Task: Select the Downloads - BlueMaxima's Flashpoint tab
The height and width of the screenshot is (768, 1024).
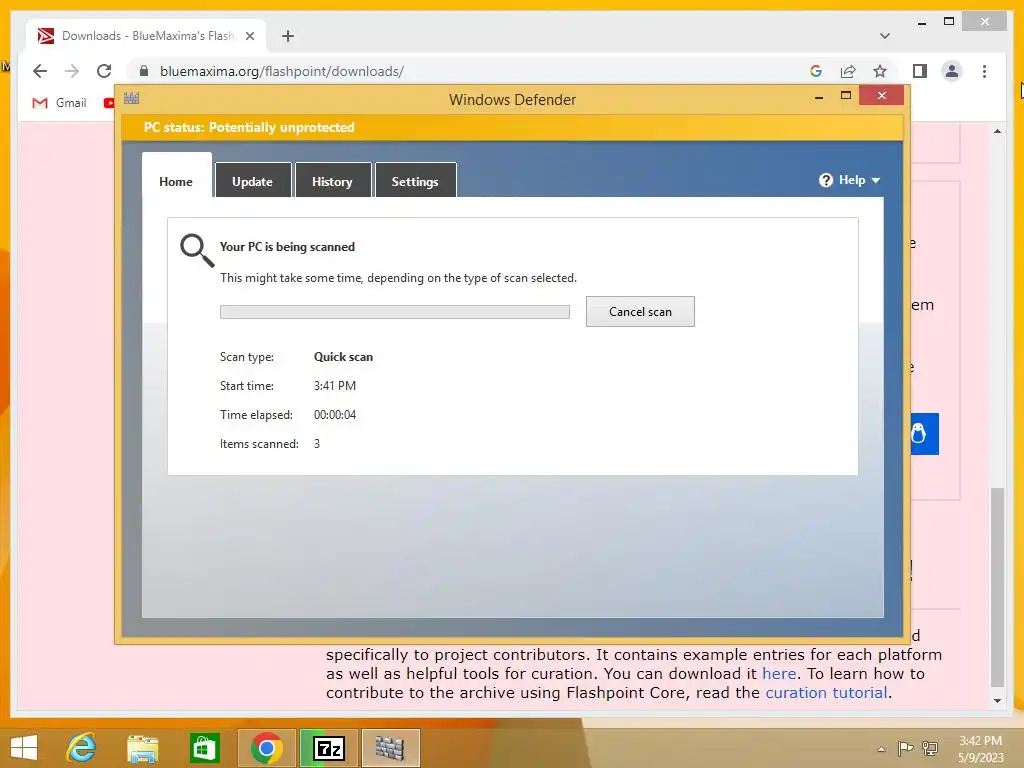Action: click(x=147, y=36)
